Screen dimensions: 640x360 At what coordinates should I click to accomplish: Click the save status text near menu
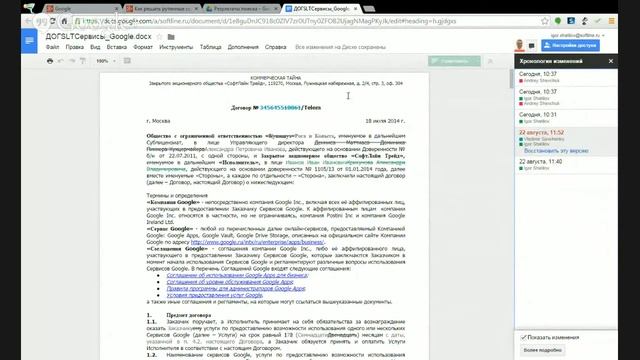[x=340, y=47]
